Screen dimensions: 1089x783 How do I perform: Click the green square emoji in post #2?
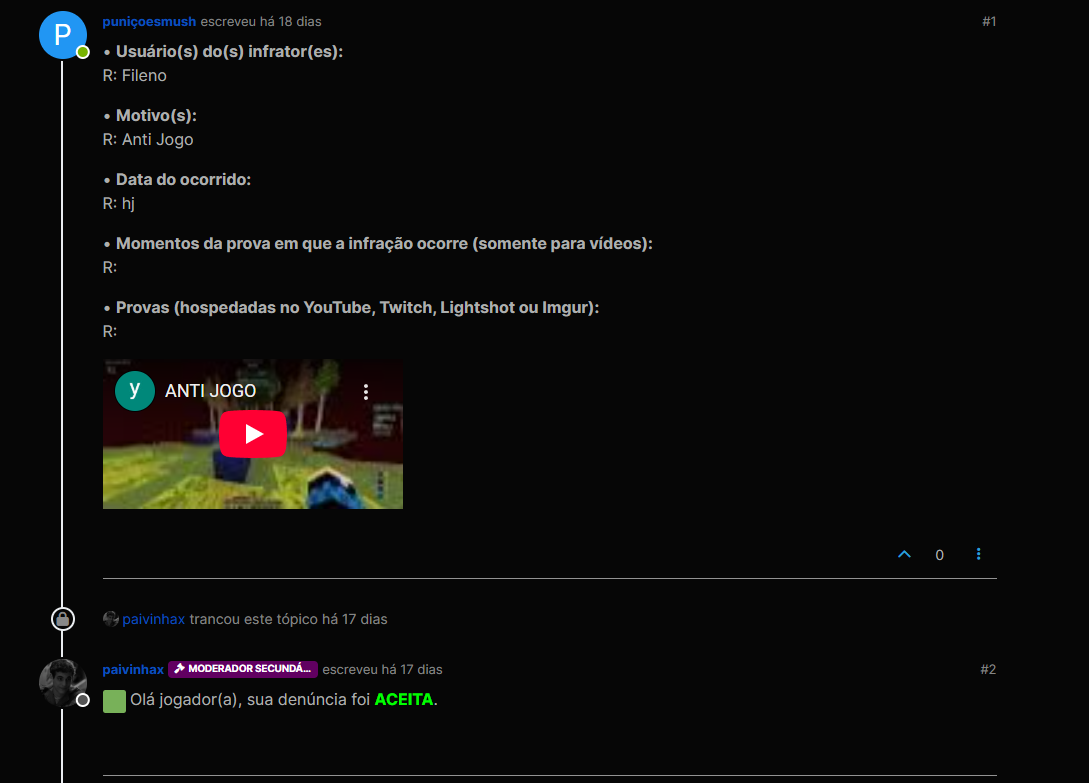pyautogui.click(x=115, y=701)
